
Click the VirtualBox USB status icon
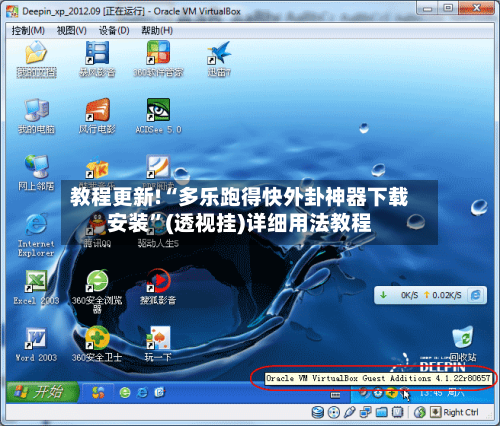349,412
